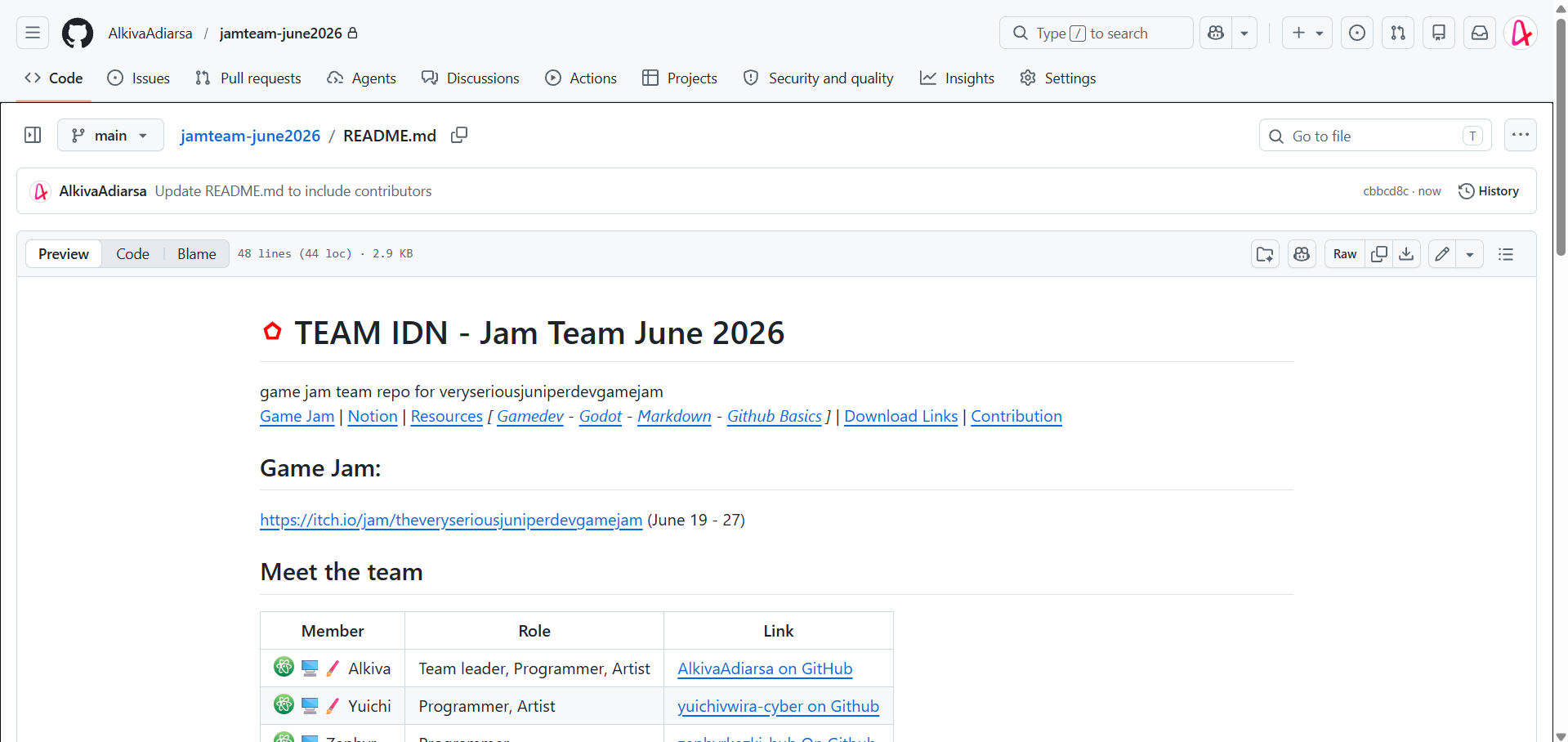
Task: Switch to the Pull requests tab
Action: 248,78
